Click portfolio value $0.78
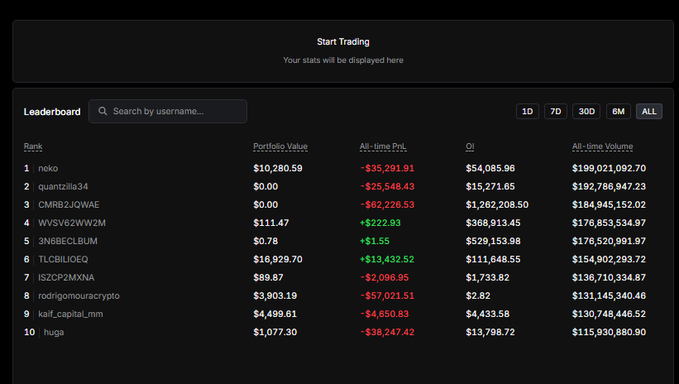Viewport: 679px width, 384px height. [x=265, y=241]
